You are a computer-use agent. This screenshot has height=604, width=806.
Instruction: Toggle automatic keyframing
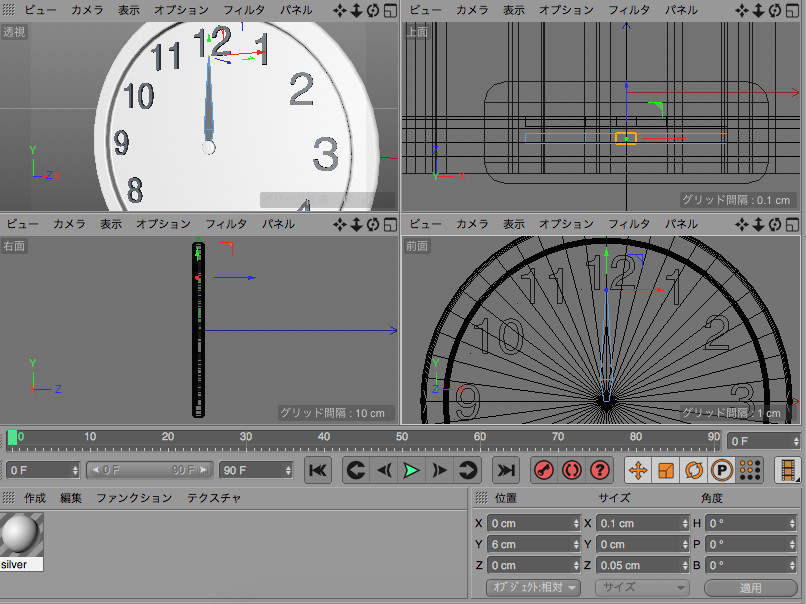(572, 470)
